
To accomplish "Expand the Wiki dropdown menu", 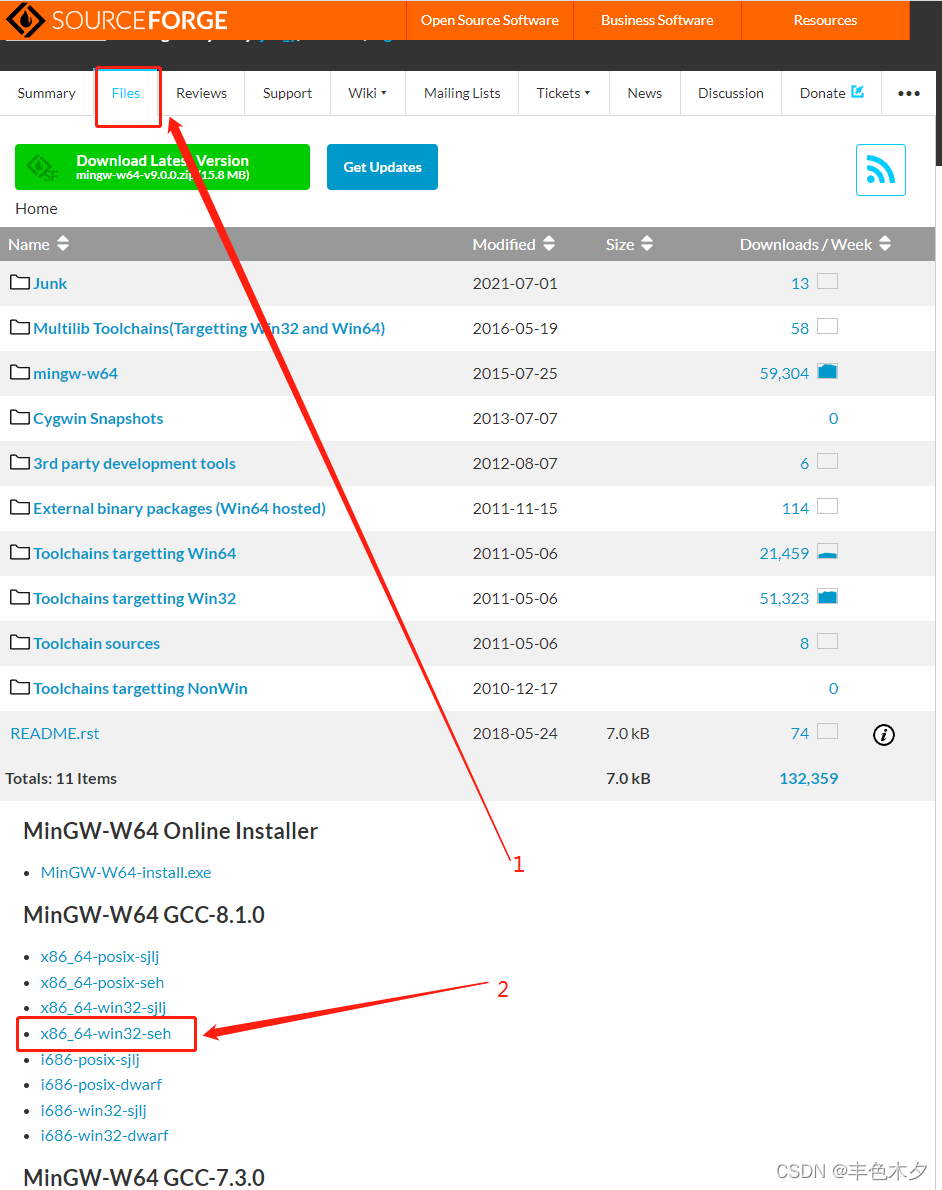I will pos(367,93).
